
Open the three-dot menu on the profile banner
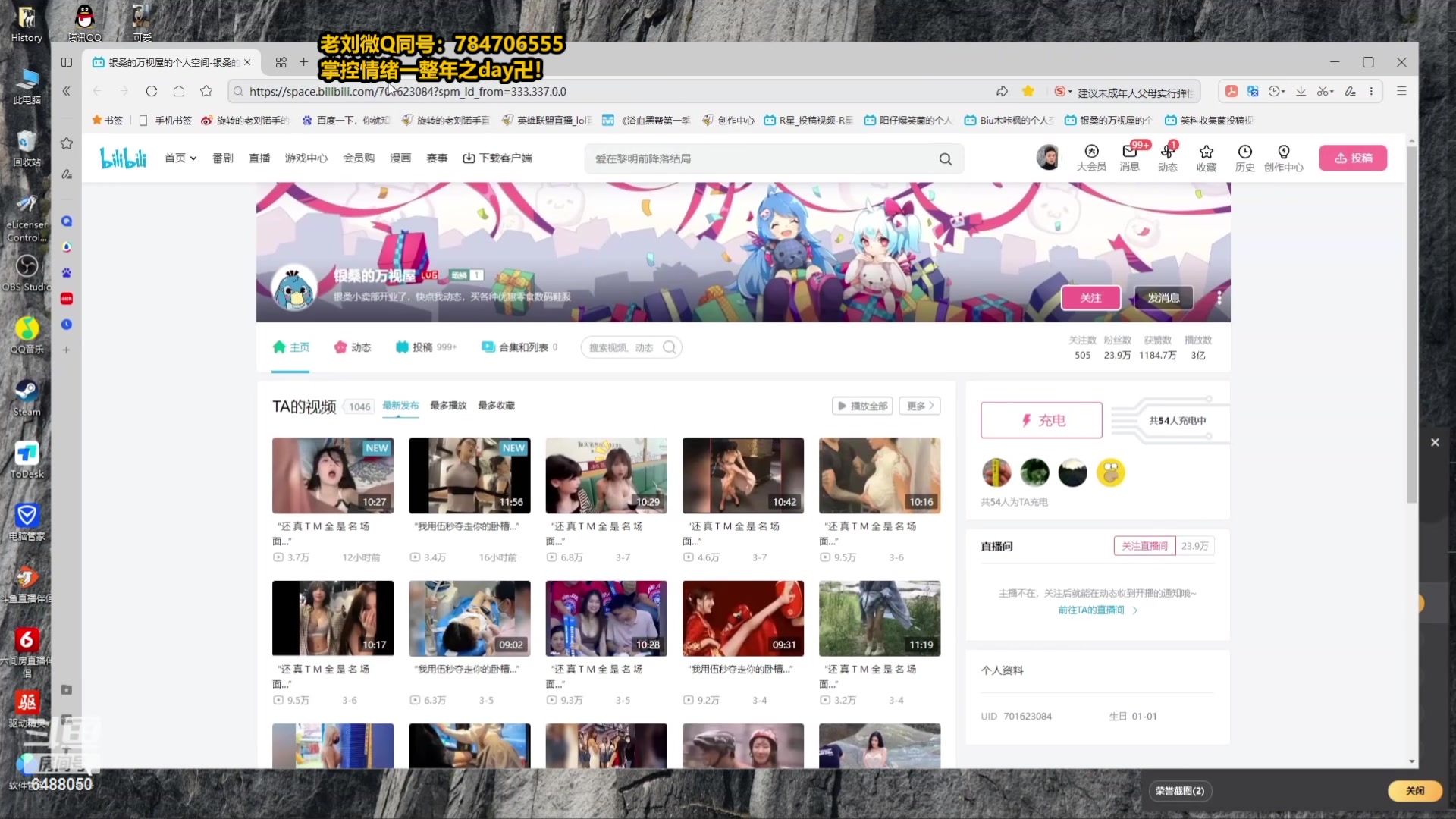[1219, 298]
